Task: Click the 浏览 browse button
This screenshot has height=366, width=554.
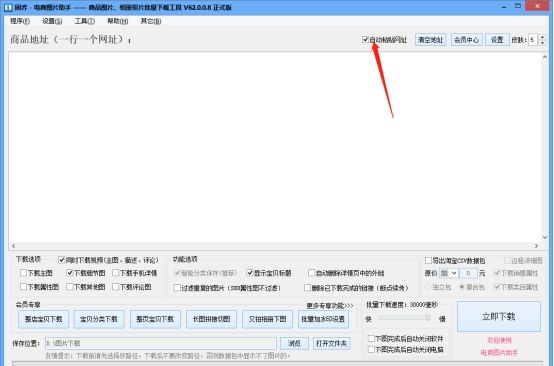Action: pyautogui.click(x=294, y=343)
